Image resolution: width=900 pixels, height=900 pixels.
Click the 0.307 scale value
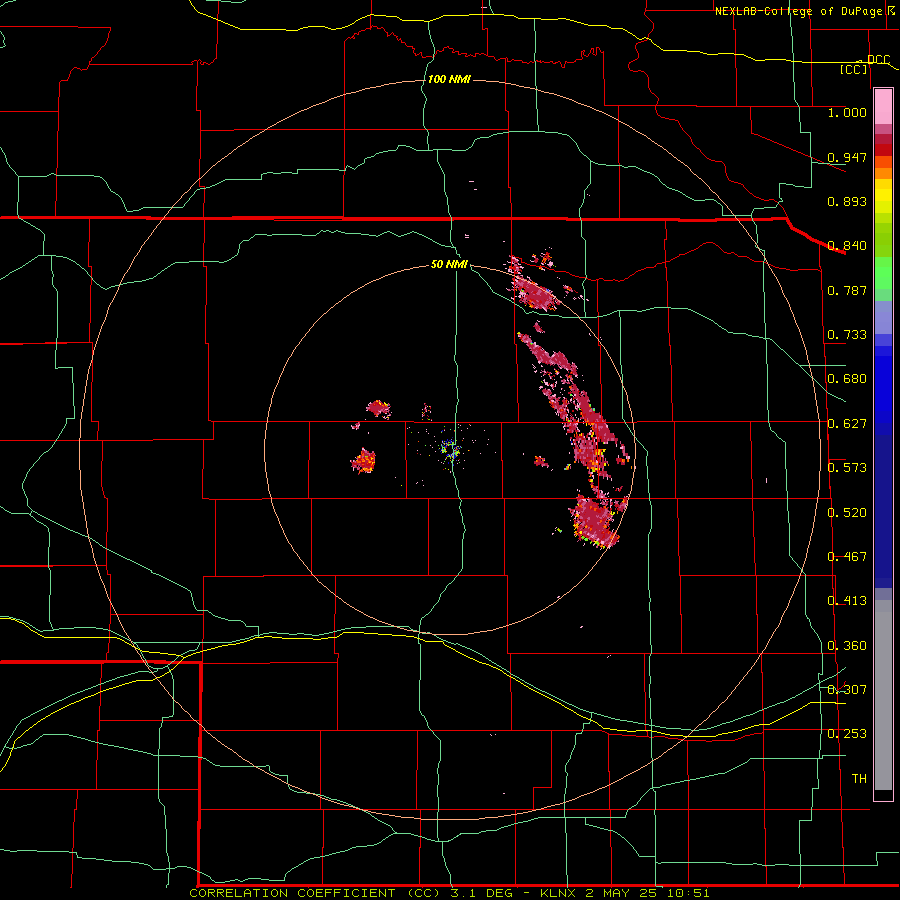coord(847,690)
